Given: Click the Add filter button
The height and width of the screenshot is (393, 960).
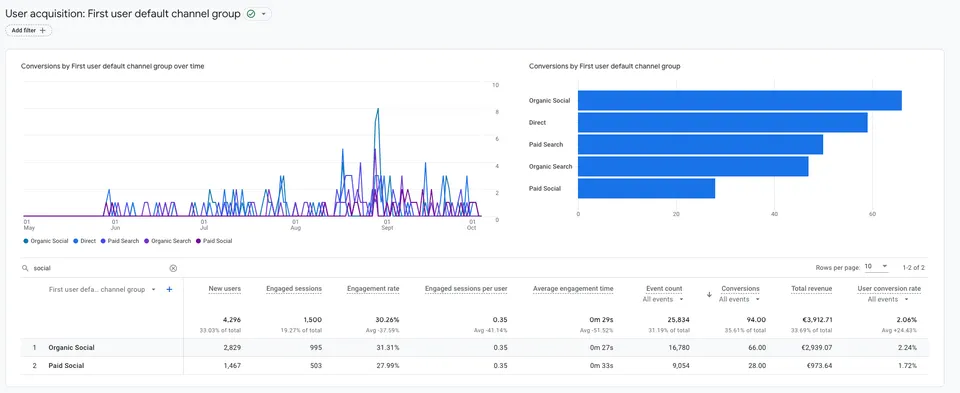Looking at the screenshot, I should click(x=29, y=30).
